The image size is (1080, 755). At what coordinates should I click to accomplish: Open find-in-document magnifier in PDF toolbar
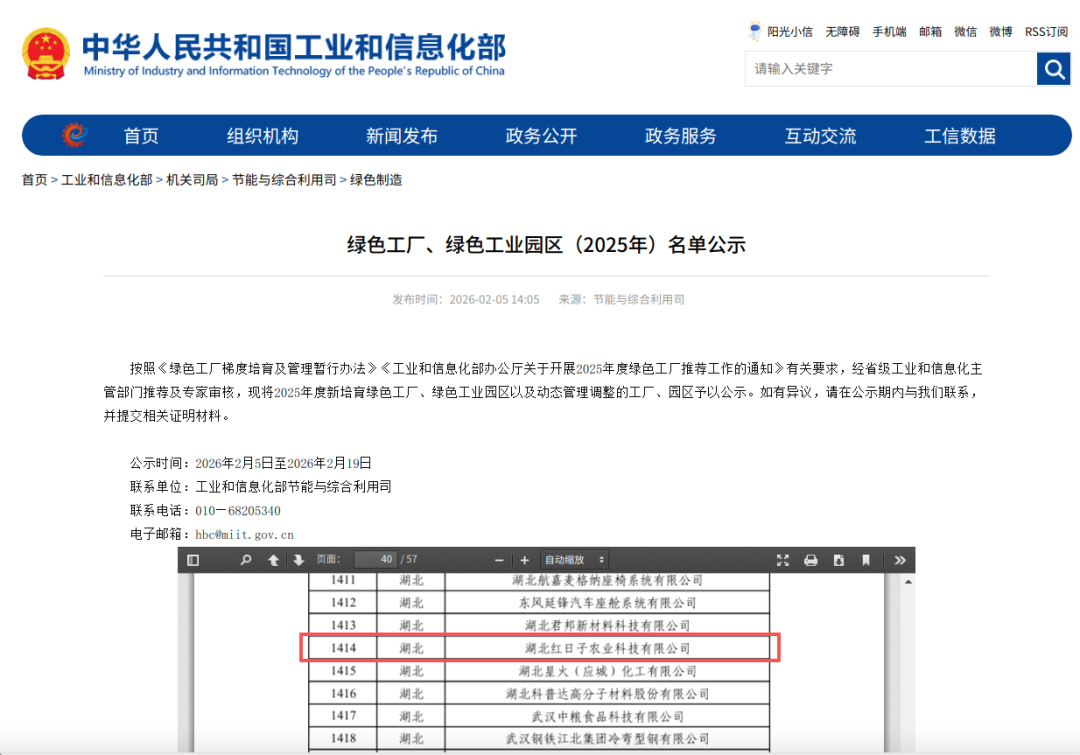pyautogui.click(x=246, y=560)
